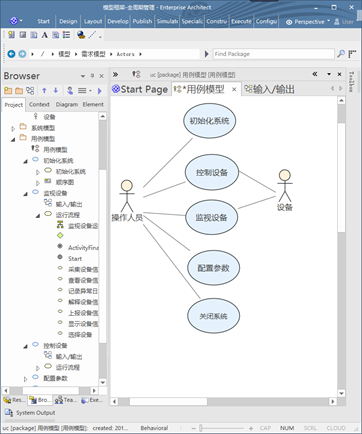Pin the Browser panel with the pin icon
Image resolution: width=362 pixels, height=434 pixels.
92,76
